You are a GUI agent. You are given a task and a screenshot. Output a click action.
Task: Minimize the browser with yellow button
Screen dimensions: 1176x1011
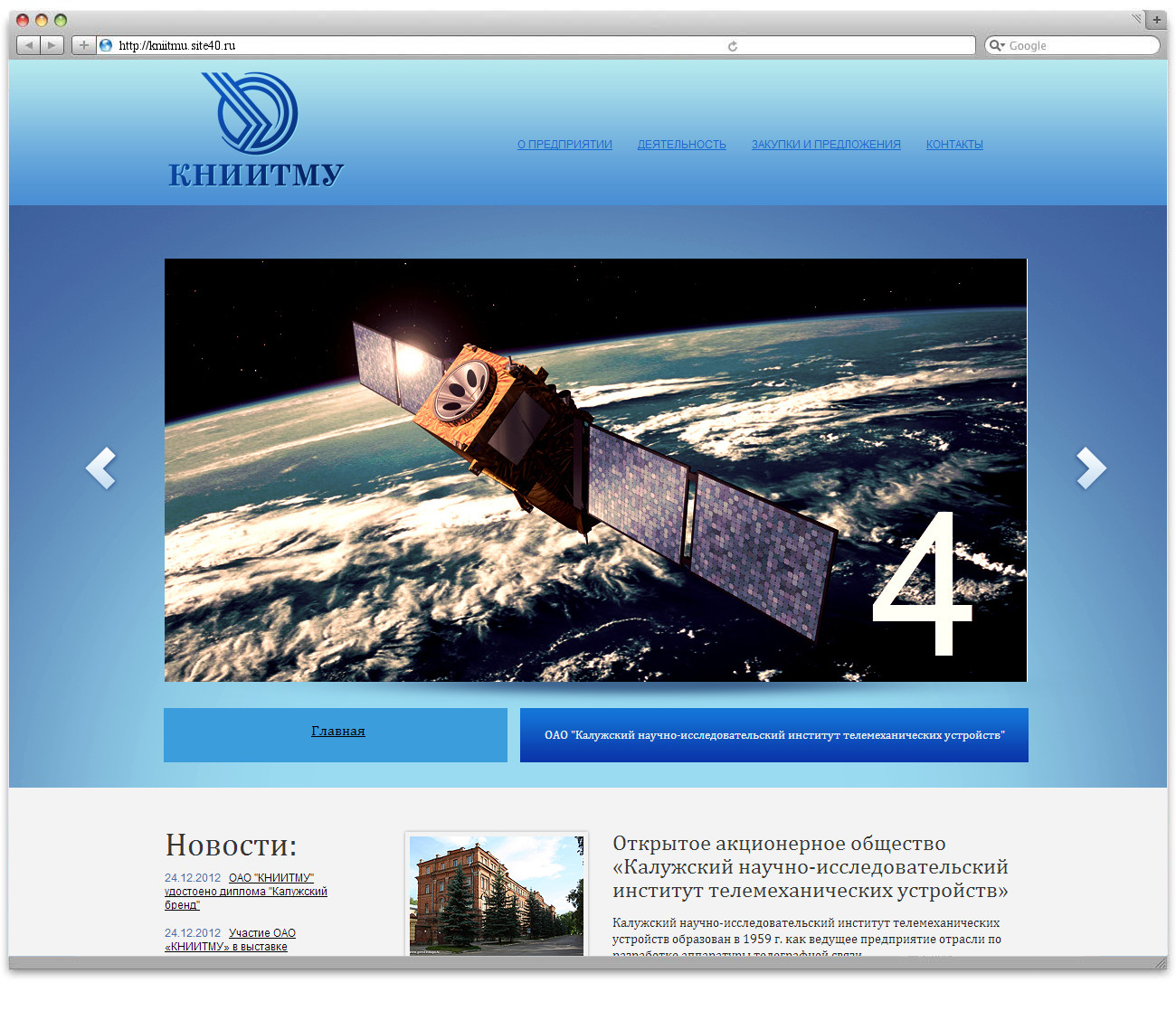[42, 20]
